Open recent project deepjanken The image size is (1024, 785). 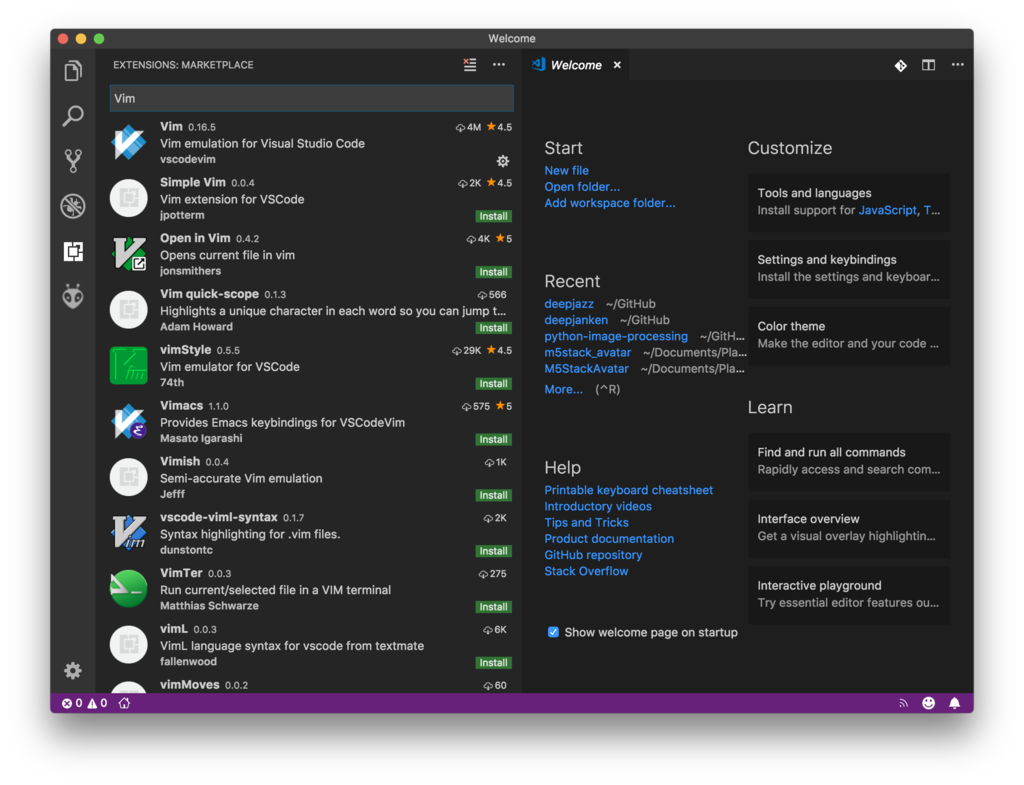point(576,320)
